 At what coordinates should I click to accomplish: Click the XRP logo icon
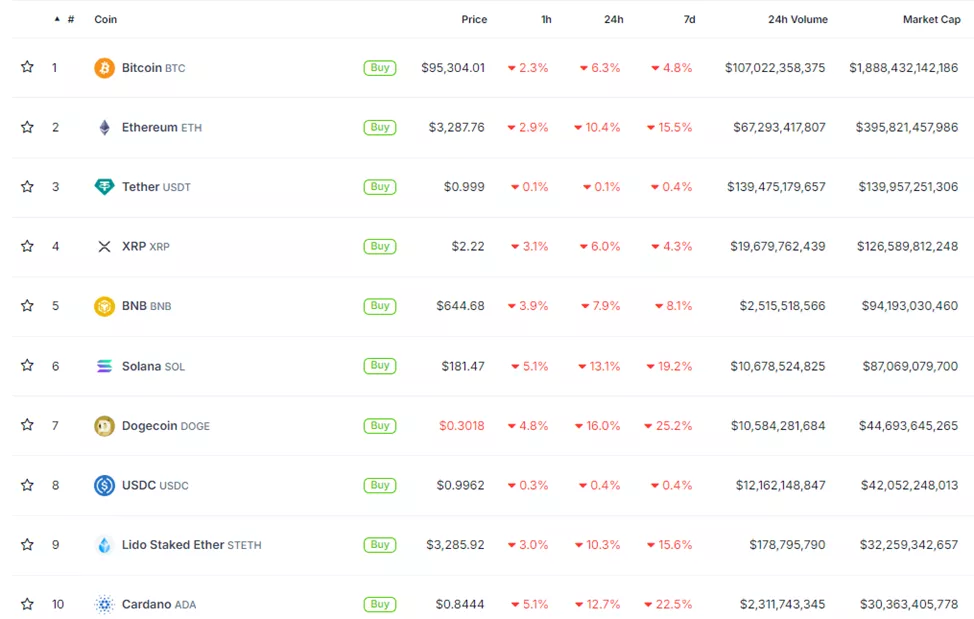[104, 246]
